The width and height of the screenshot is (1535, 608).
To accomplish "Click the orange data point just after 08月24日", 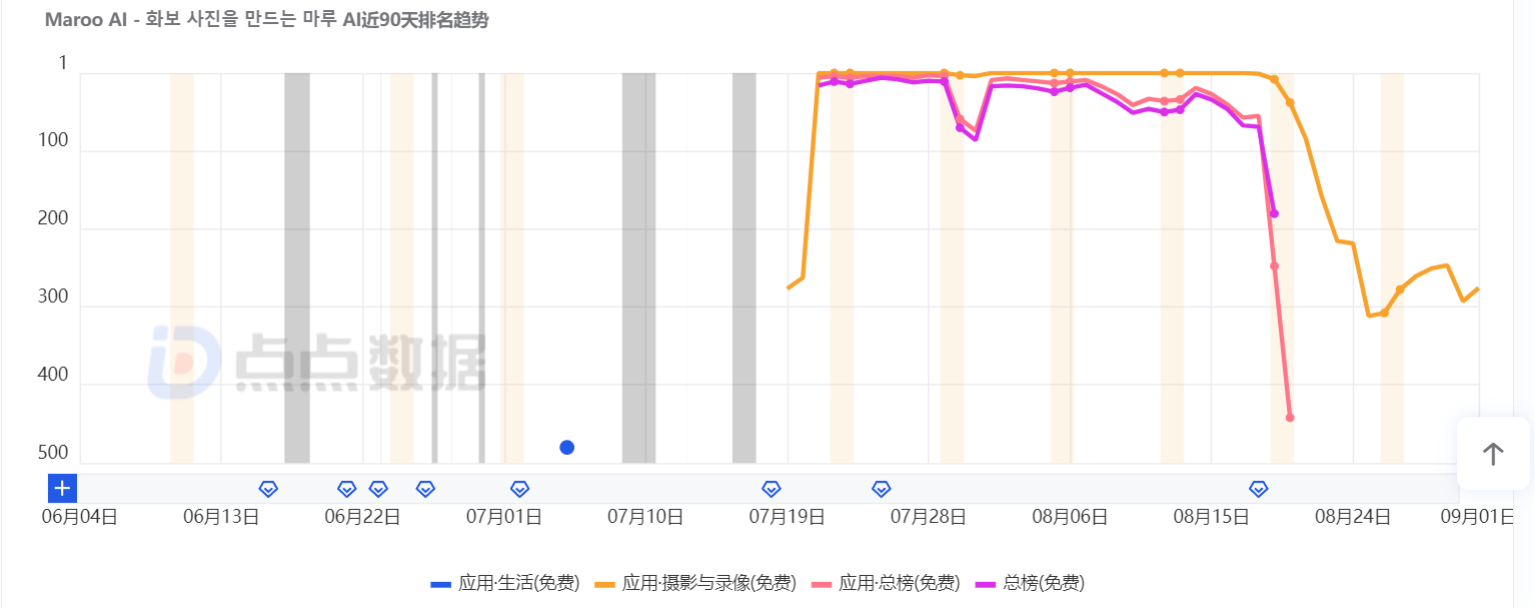I will click(x=1385, y=313).
